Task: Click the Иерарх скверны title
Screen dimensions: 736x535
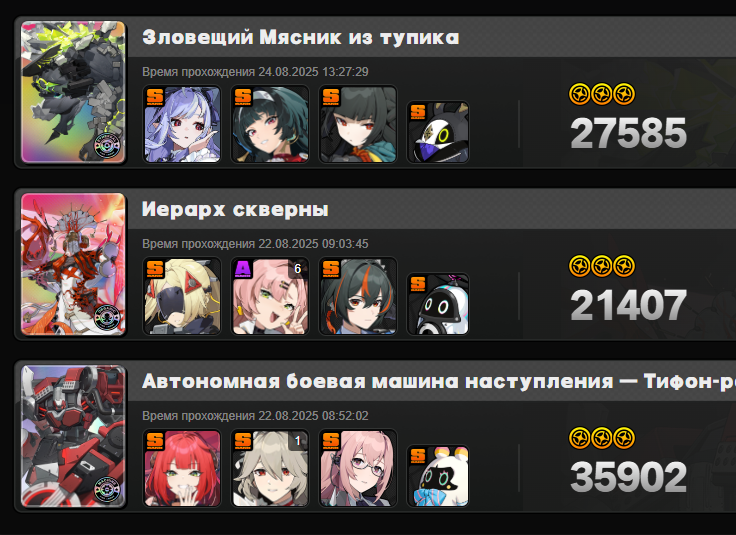Action: (x=235, y=209)
